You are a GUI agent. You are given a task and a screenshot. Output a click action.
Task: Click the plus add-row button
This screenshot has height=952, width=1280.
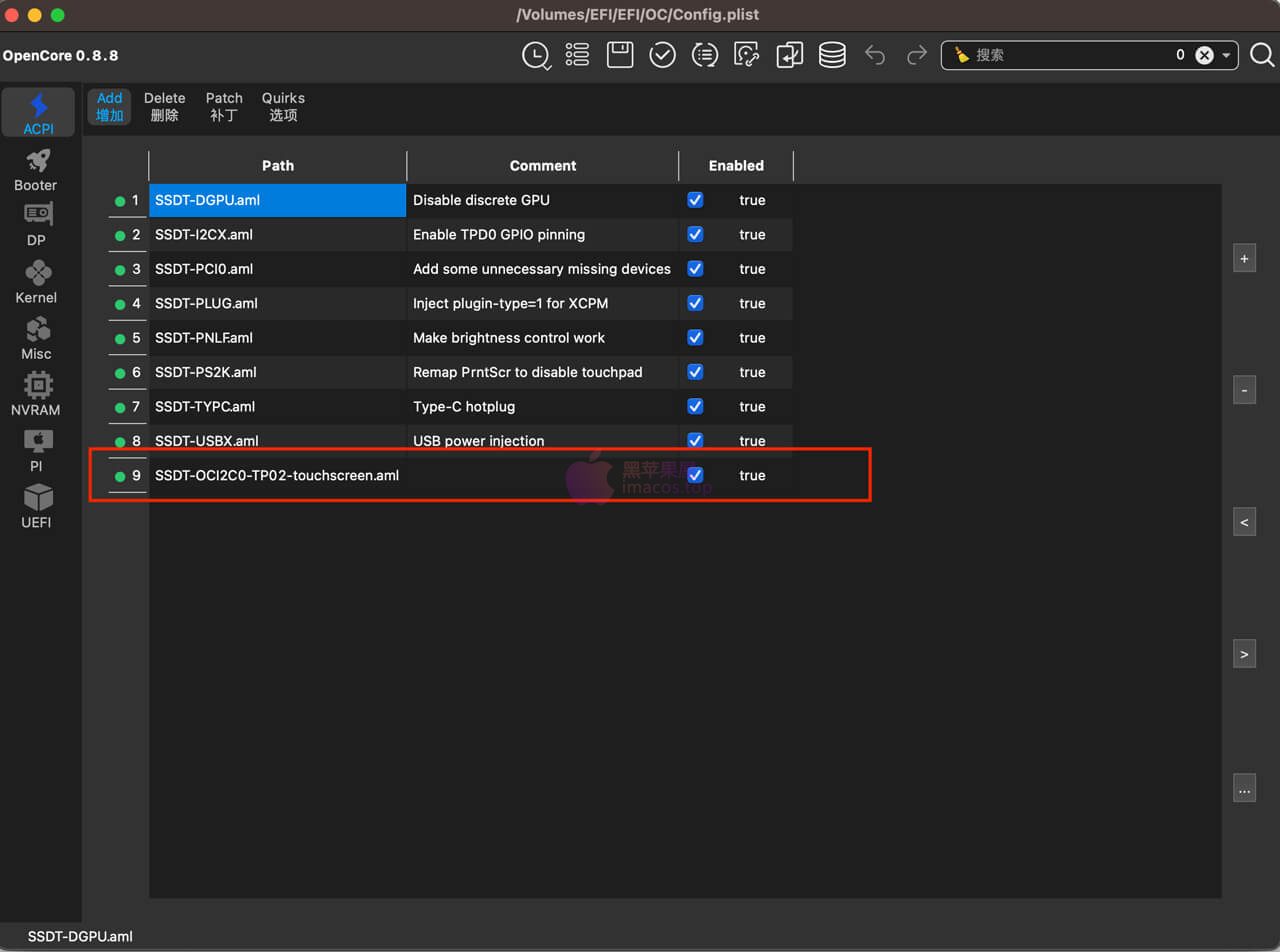1244,258
